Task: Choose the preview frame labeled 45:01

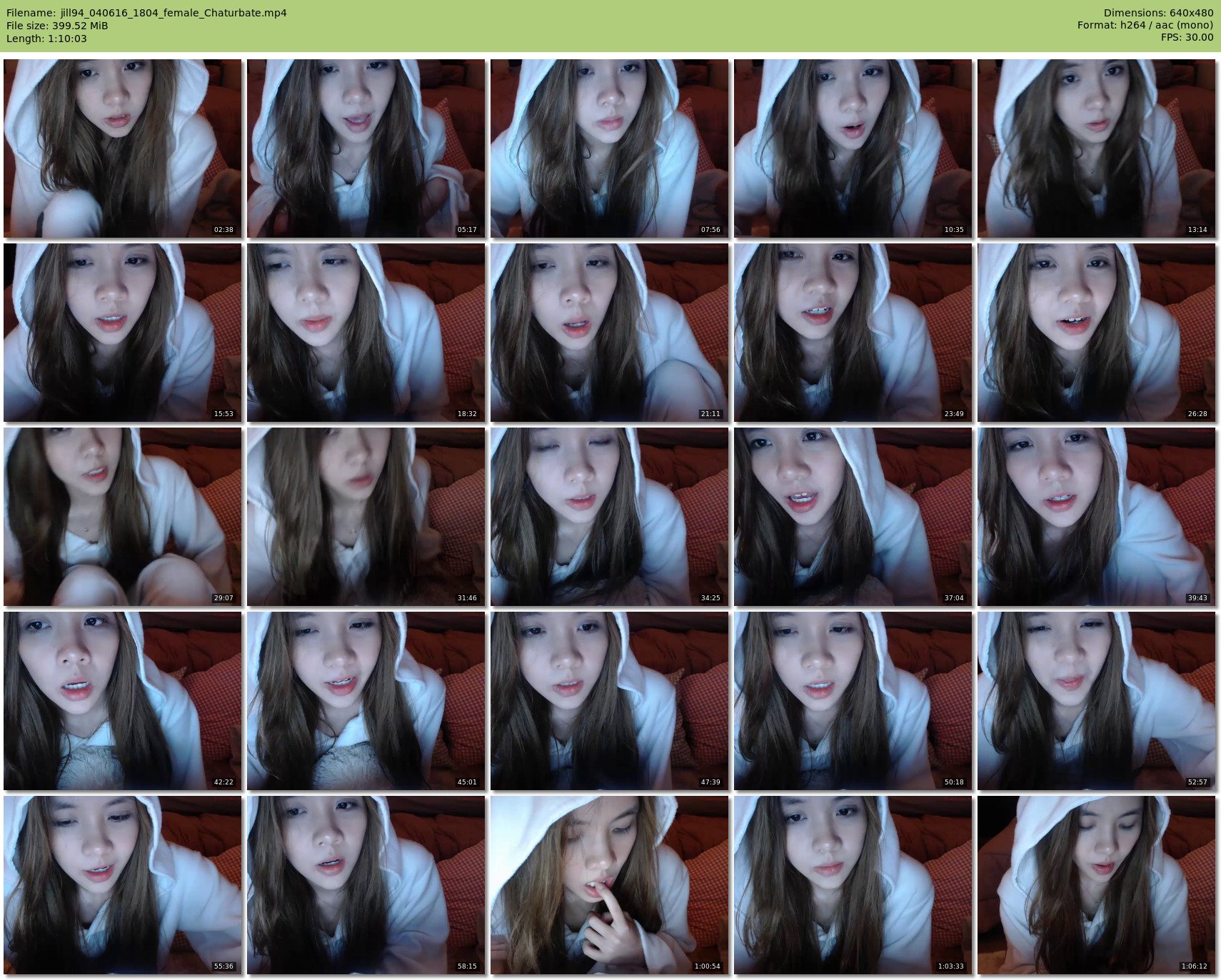Action: click(x=366, y=701)
